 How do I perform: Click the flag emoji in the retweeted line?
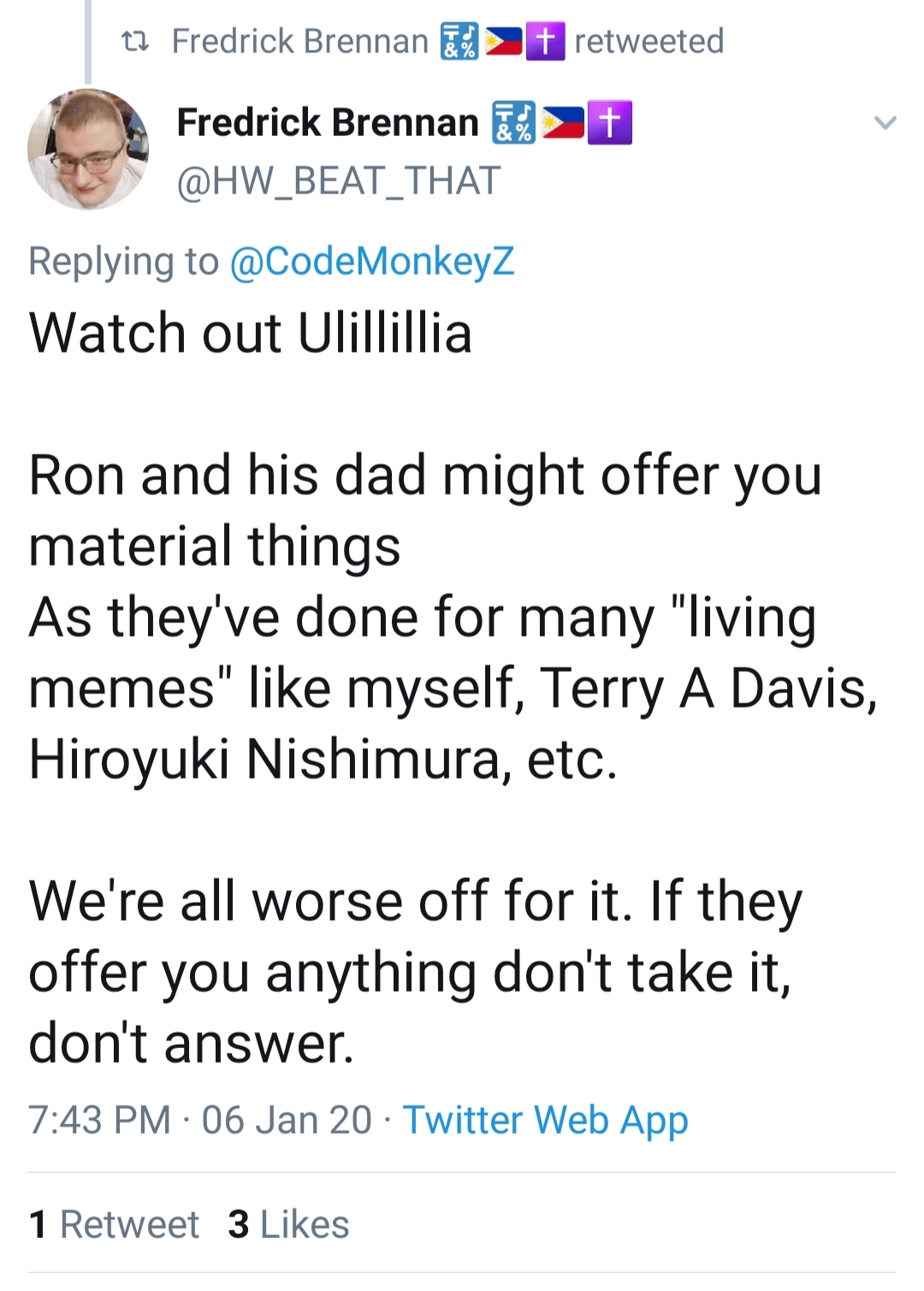pyautogui.click(x=503, y=41)
